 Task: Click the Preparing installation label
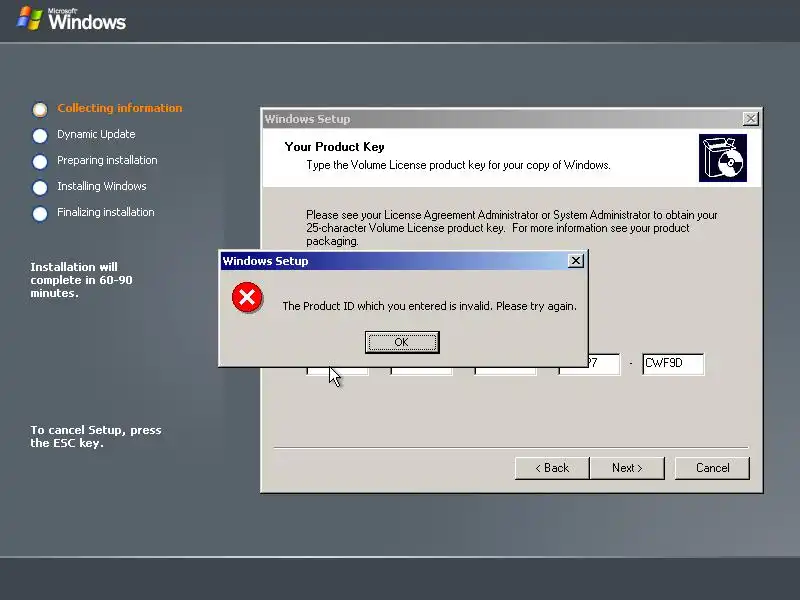coord(107,160)
